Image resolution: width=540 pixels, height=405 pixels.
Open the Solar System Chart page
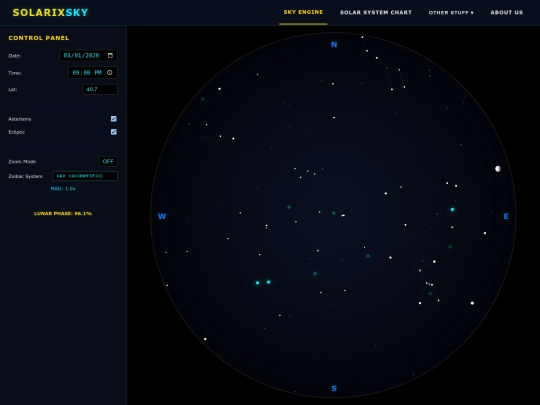(376, 12)
